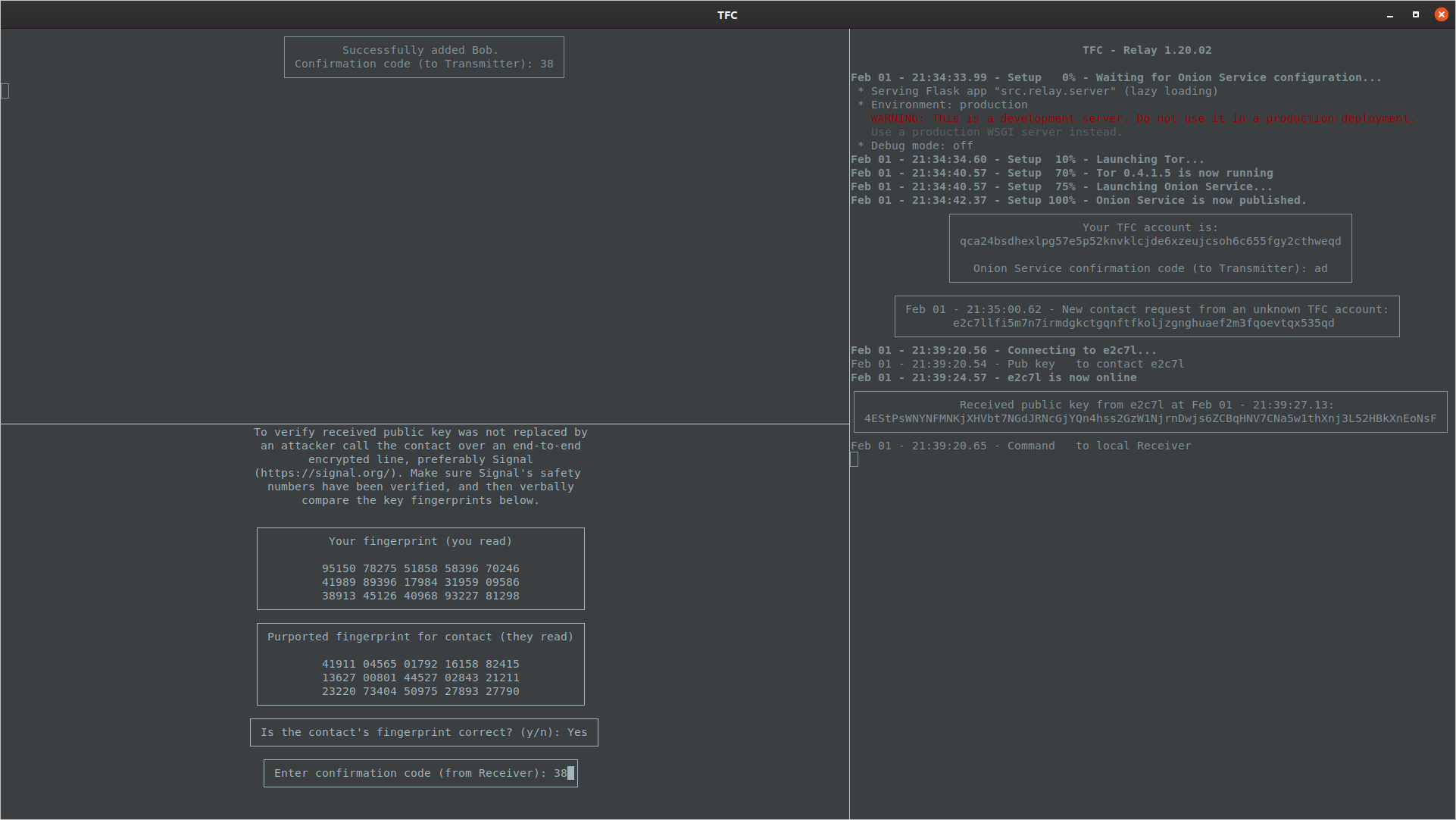Screen dimensions: 1456x820
Task: Click the 'TFC - Relay 1.20.02' header
Action: pyautogui.click(x=1146, y=51)
